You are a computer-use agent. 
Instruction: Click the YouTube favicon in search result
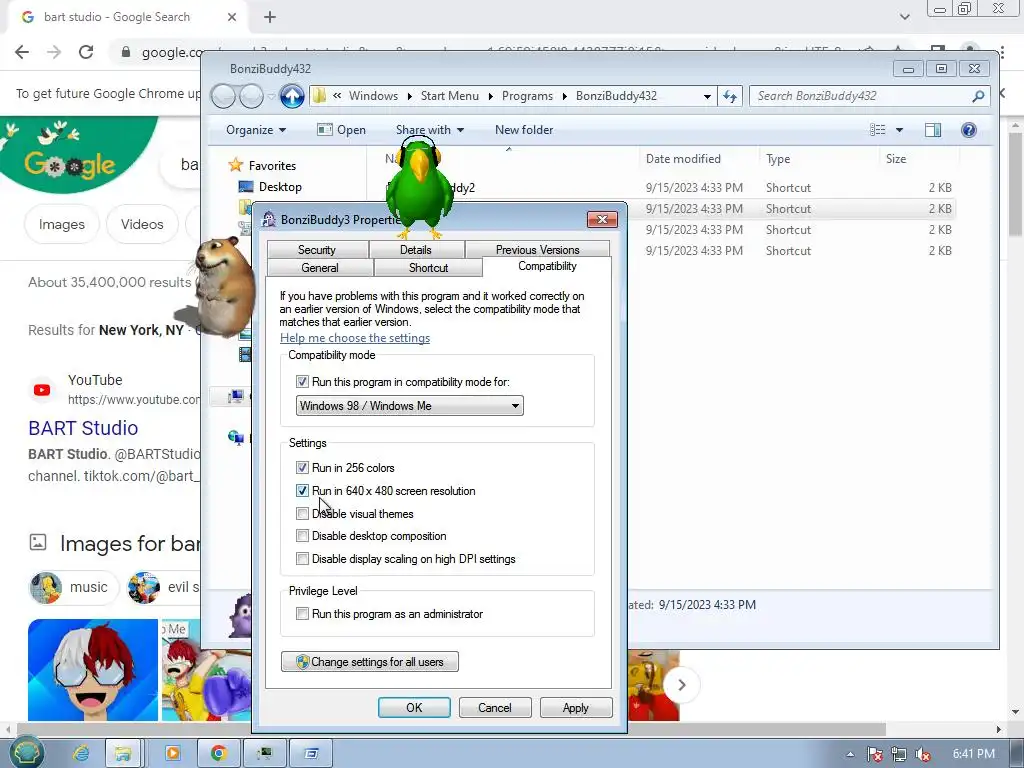pos(42,390)
